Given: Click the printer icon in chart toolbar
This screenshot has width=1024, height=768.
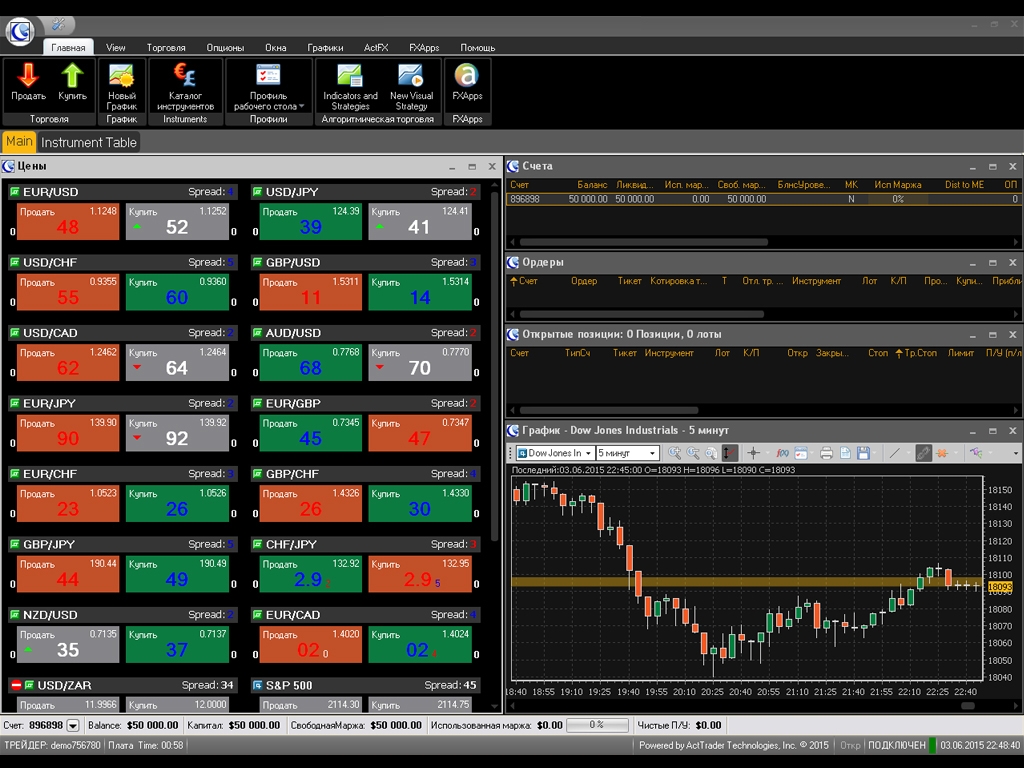Looking at the screenshot, I should pyautogui.click(x=826, y=453).
